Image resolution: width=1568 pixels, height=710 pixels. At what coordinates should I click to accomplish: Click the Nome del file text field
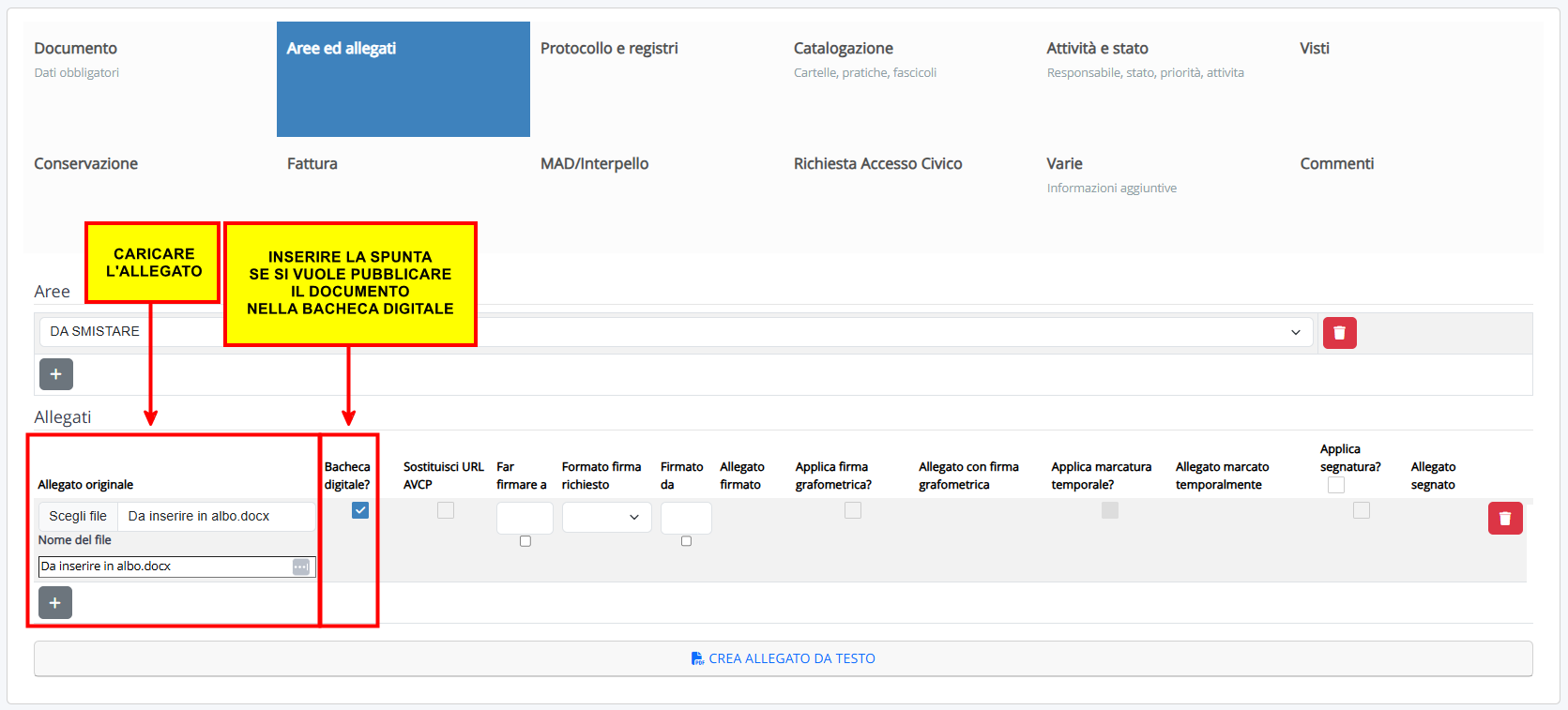[x=164, y=566]
